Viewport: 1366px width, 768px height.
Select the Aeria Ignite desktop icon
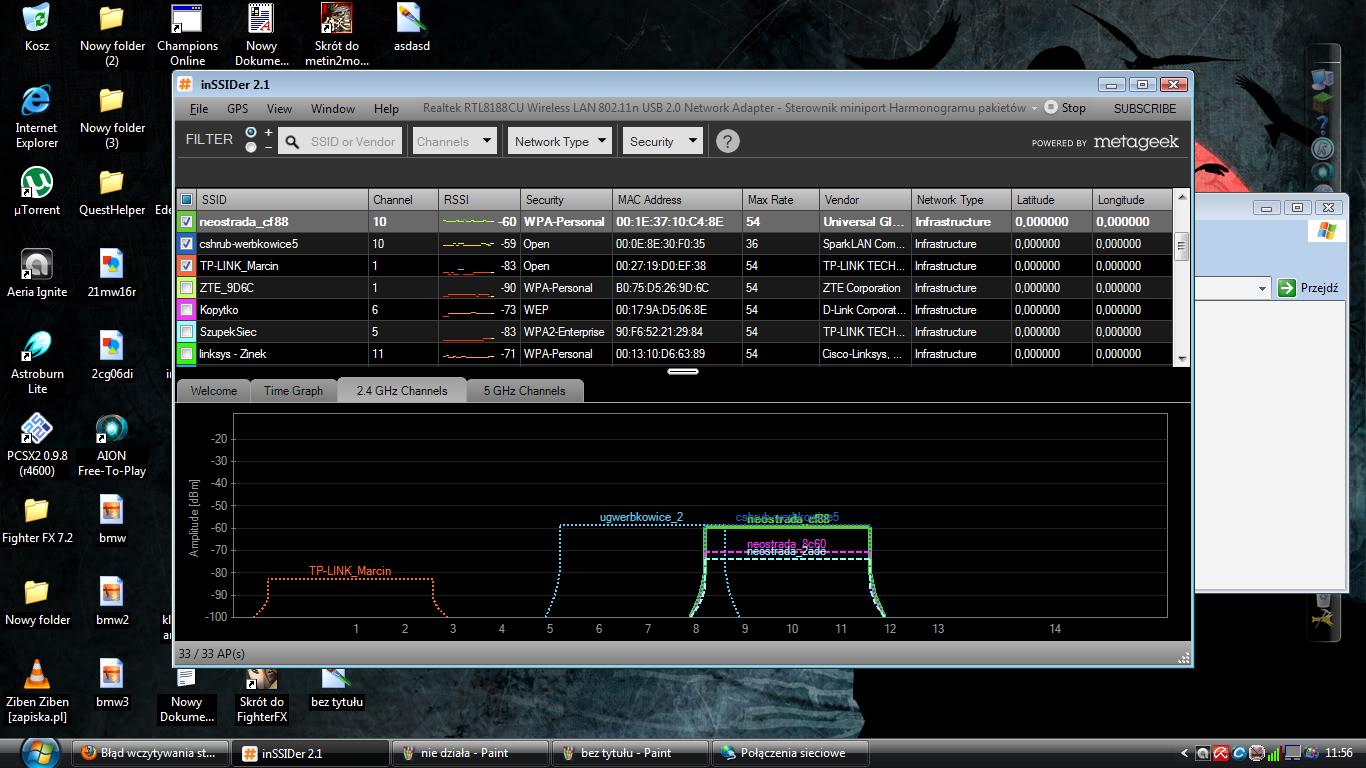[37, 273]
